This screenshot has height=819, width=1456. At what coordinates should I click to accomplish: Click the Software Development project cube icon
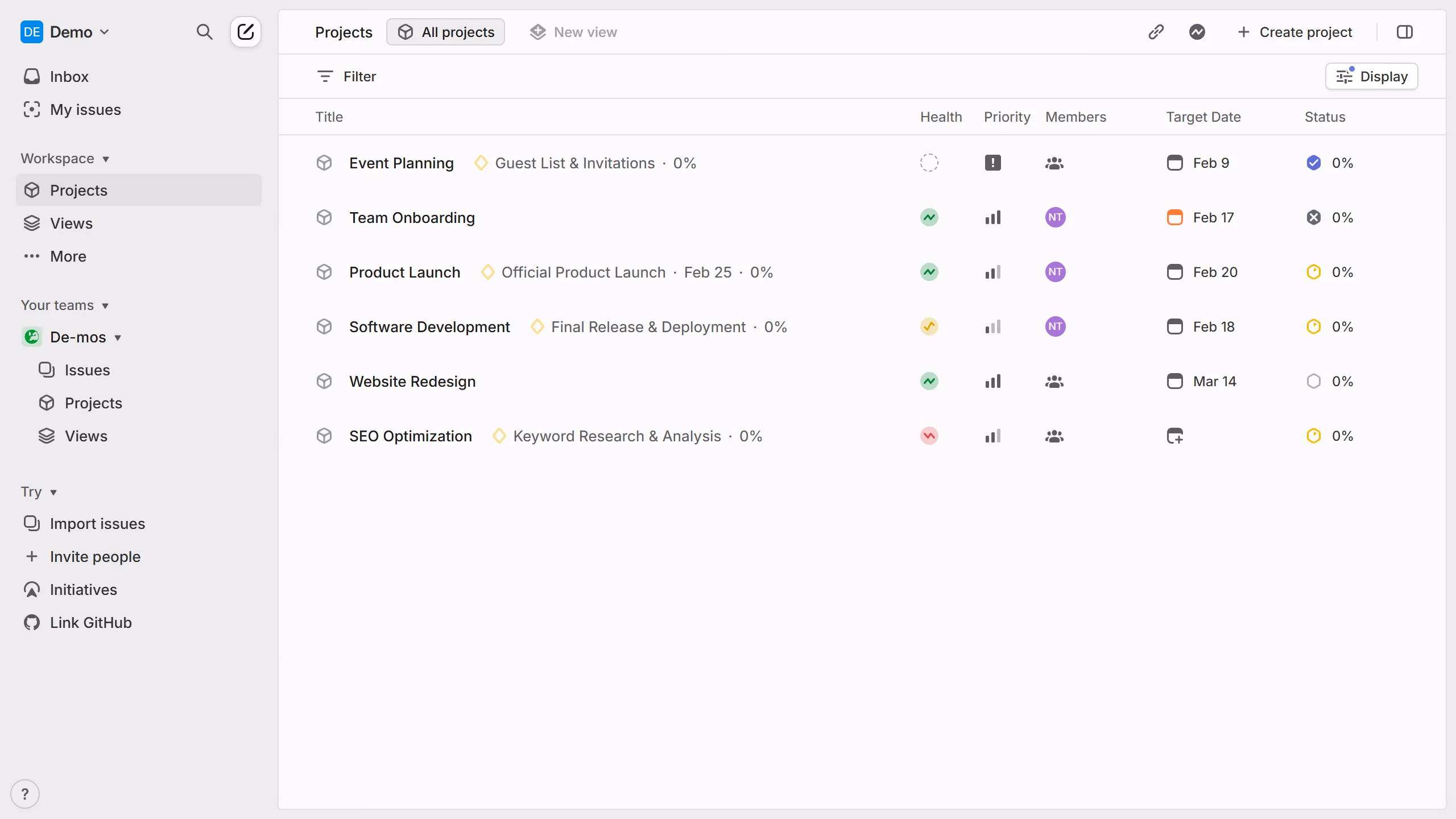[324, 326]
